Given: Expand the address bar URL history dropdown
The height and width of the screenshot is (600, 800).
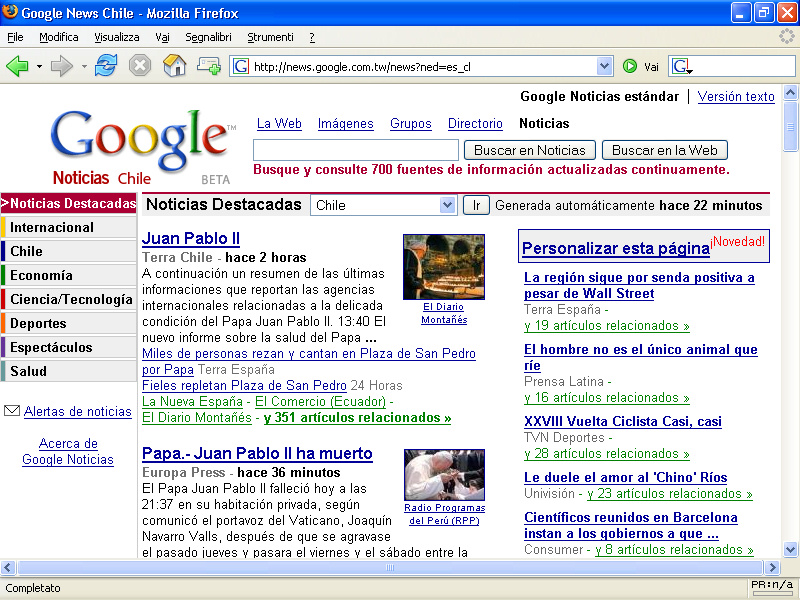Looking at the screenshot, I should point(605,66).
